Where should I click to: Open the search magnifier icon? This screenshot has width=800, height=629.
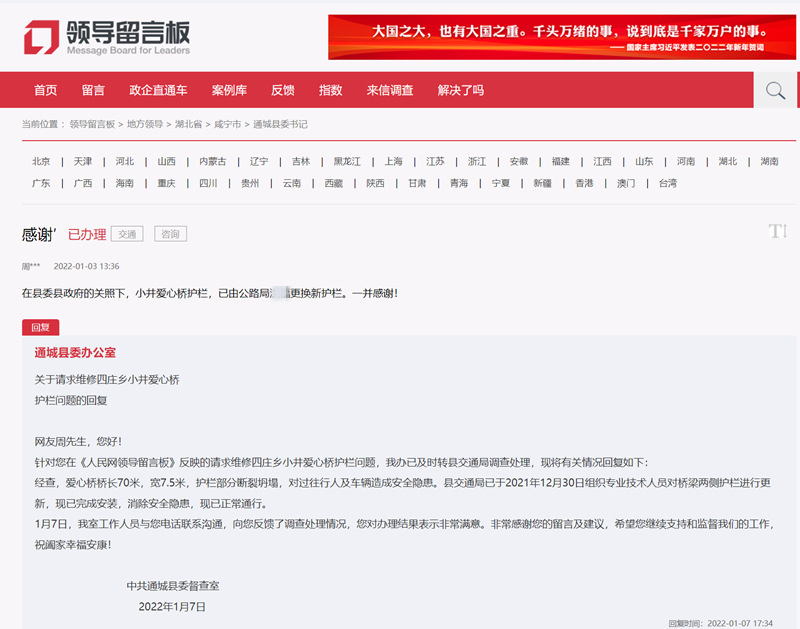(x=775, y=90)
